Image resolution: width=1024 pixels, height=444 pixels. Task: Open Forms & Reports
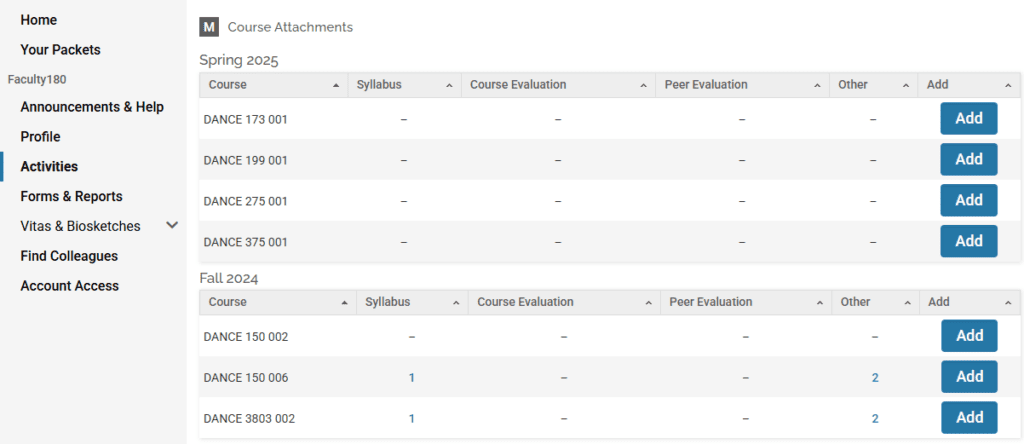pos(71,197)
